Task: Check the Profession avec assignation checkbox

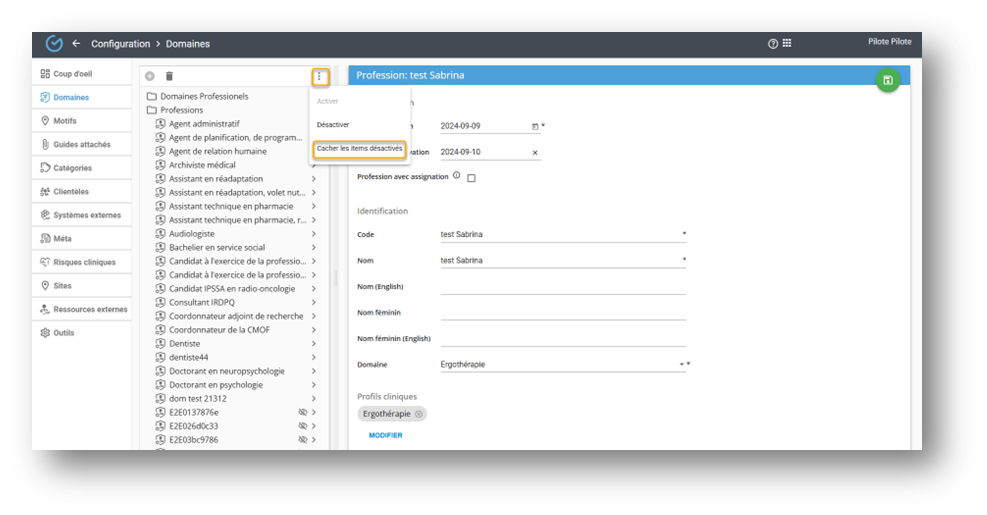Action: click(x=472, y=178)
